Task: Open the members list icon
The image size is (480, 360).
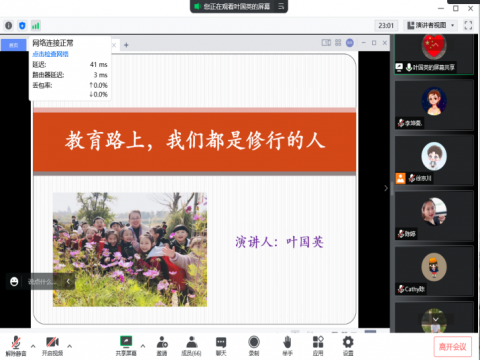Action: click(x=191, y=346)
